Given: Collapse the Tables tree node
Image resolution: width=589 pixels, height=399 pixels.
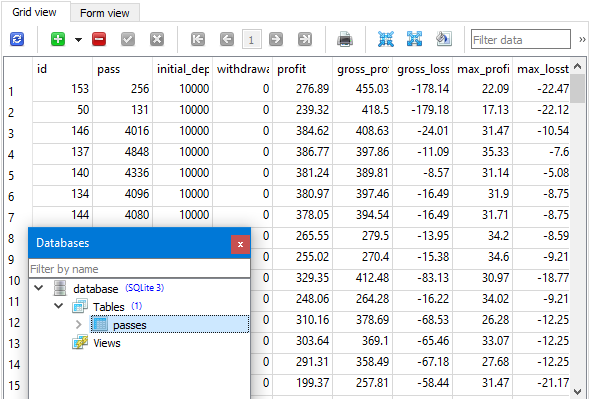Looking at the screenshot, I should pos(59,306).
